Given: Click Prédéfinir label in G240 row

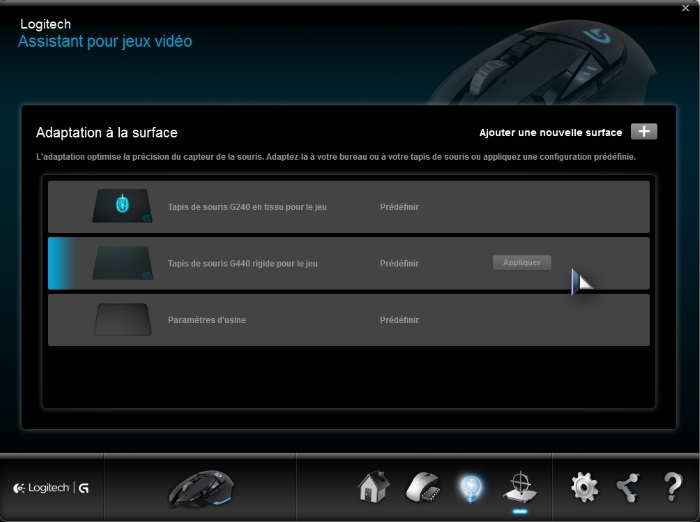Looking at the screenshot, I should (400, 207).
